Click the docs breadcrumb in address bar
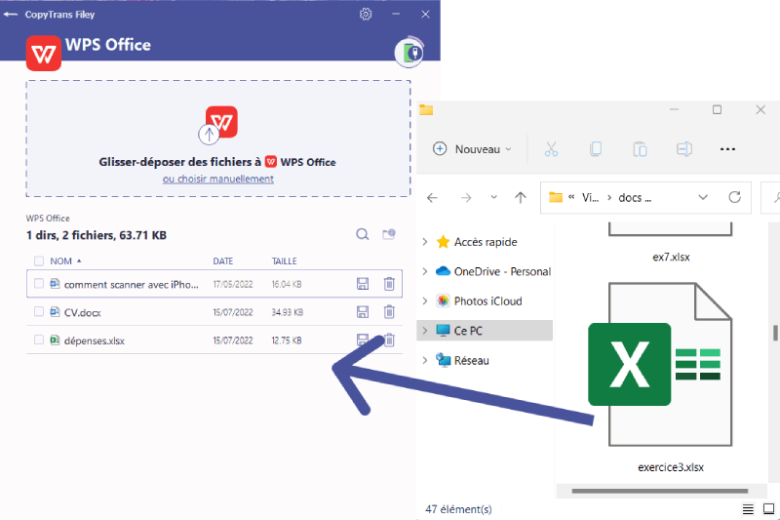Viewport: 780px width, 520px height. coord(634,198)
